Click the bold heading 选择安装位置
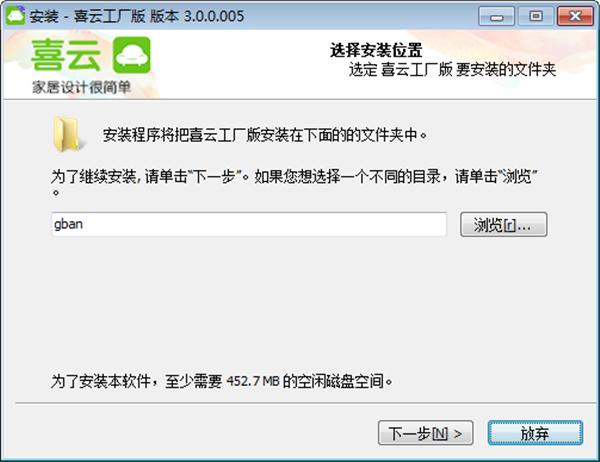600x462 pixels. click(x=376, y=50)
